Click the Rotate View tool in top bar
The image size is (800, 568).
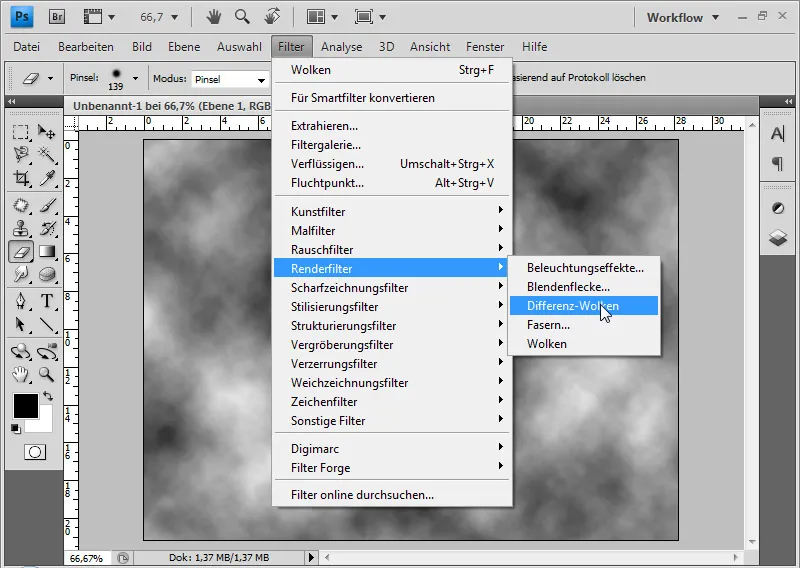(x=272, y=17)
